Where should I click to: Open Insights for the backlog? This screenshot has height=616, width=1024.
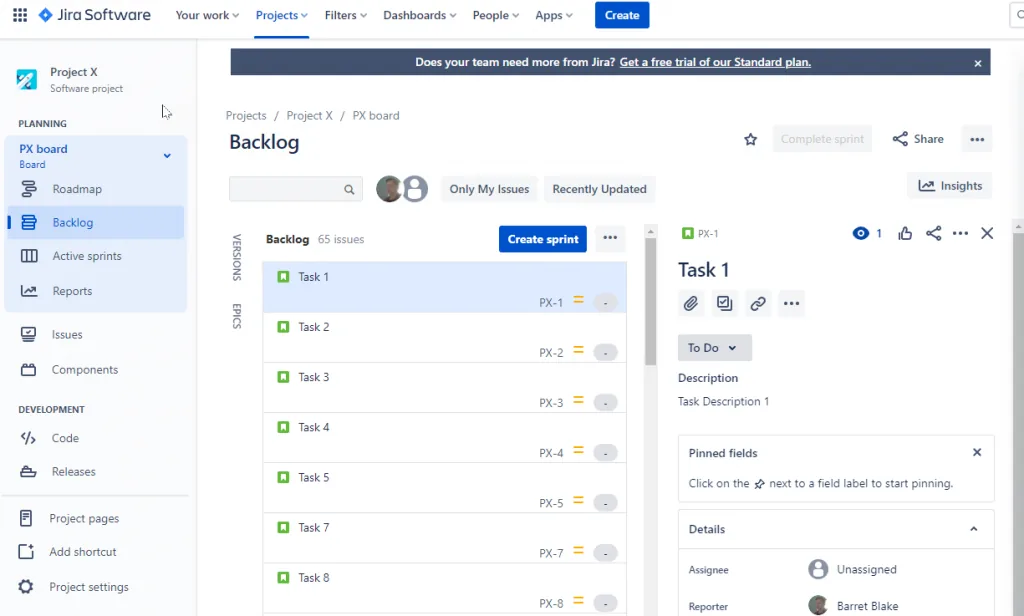pos(949,185)
